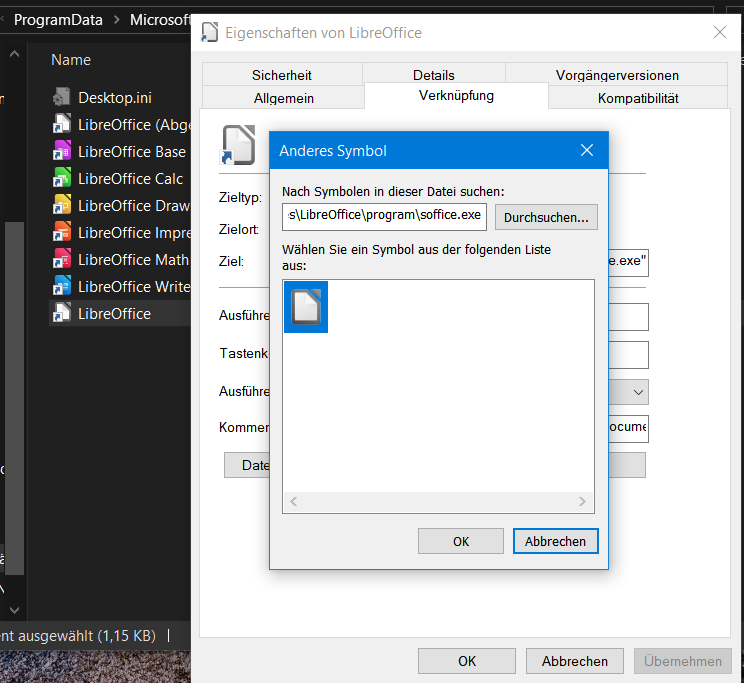
Task: Click the LibreOffice Base shortcut icon
Action: click(62, 151)
